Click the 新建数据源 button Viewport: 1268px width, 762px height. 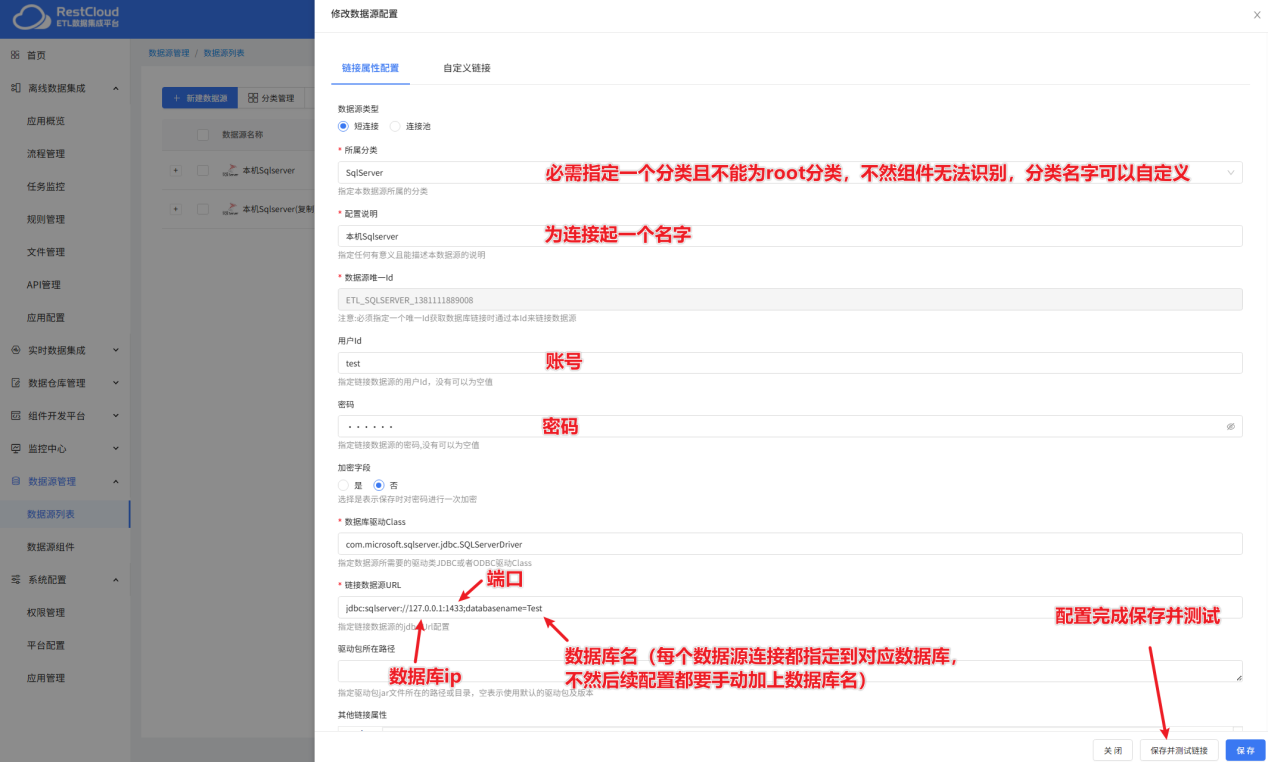click(x=200, y=98)
